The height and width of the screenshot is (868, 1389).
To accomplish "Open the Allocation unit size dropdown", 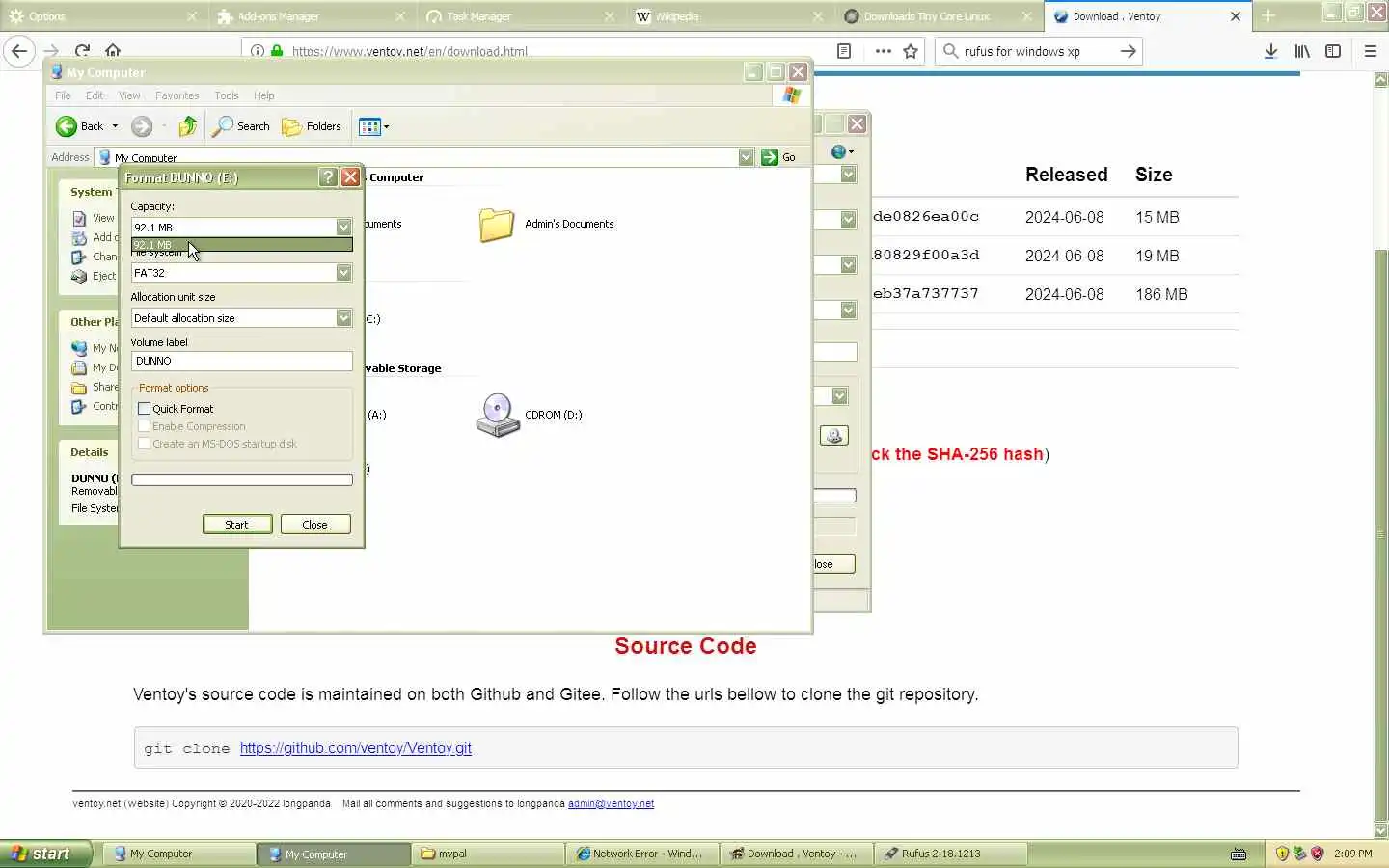I will click(x=343, y=318).
